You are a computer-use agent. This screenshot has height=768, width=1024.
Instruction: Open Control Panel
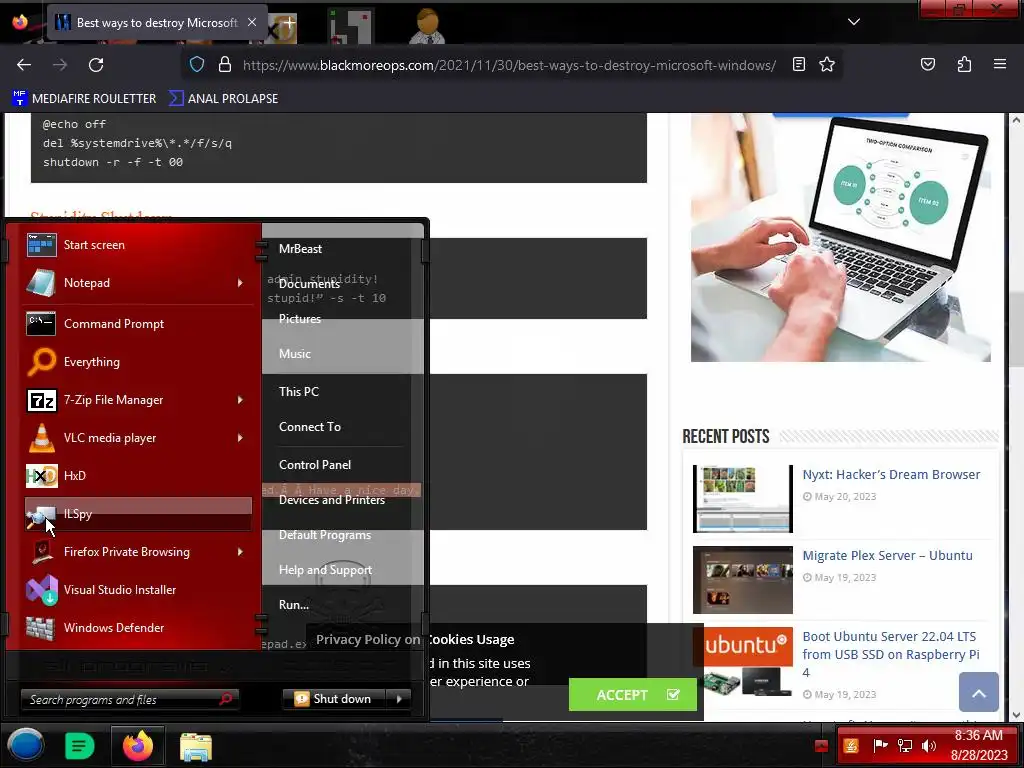pyautogui.click(x=315, y=465)
